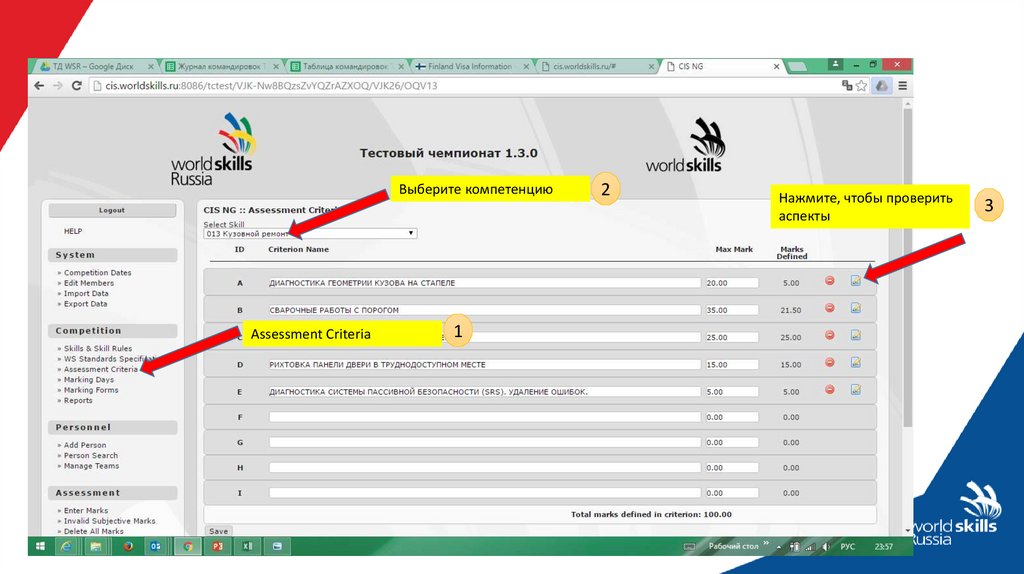Open Invalid Subjective Marks link
The image size is (1024, 574).
coord(109,521)
